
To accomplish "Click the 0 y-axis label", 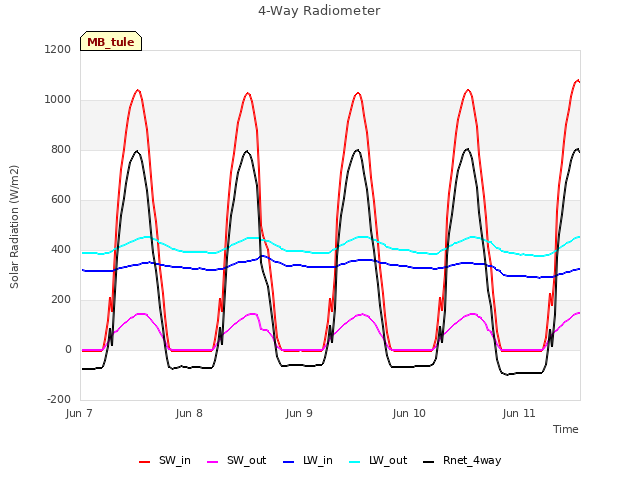I will coord(68,350).
